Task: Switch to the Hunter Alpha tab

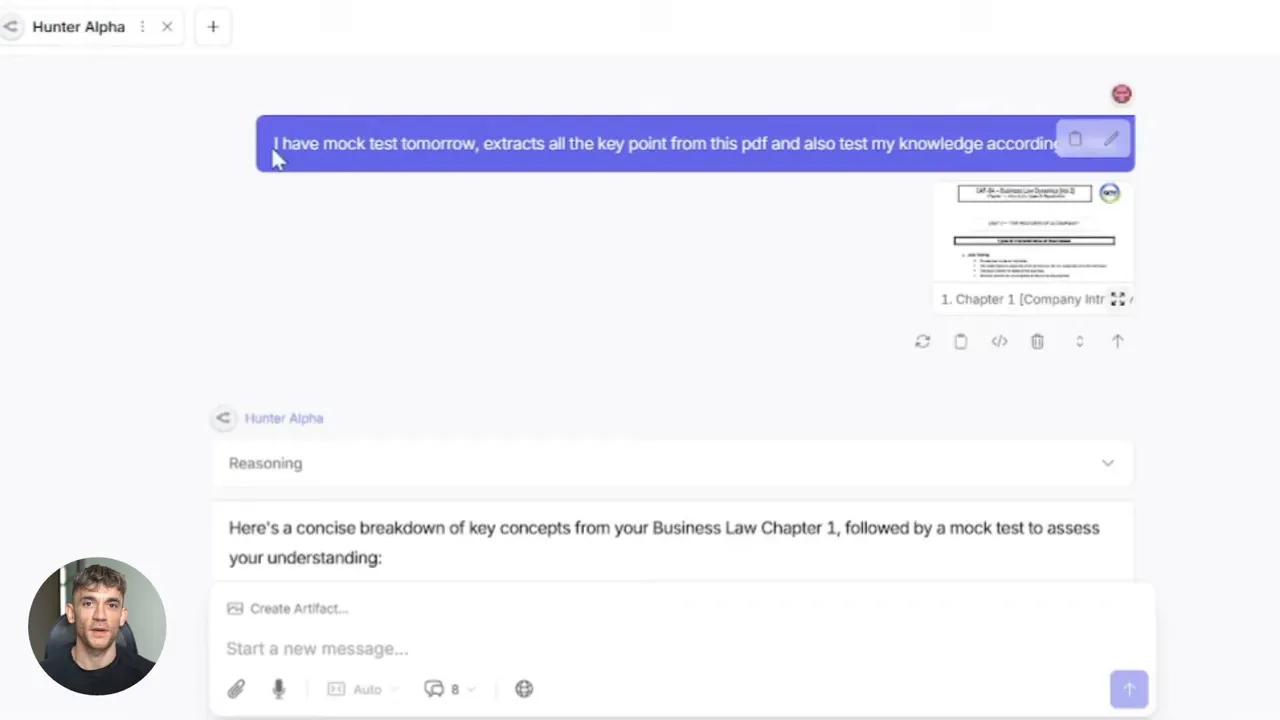Action: (x=78, y=27)
